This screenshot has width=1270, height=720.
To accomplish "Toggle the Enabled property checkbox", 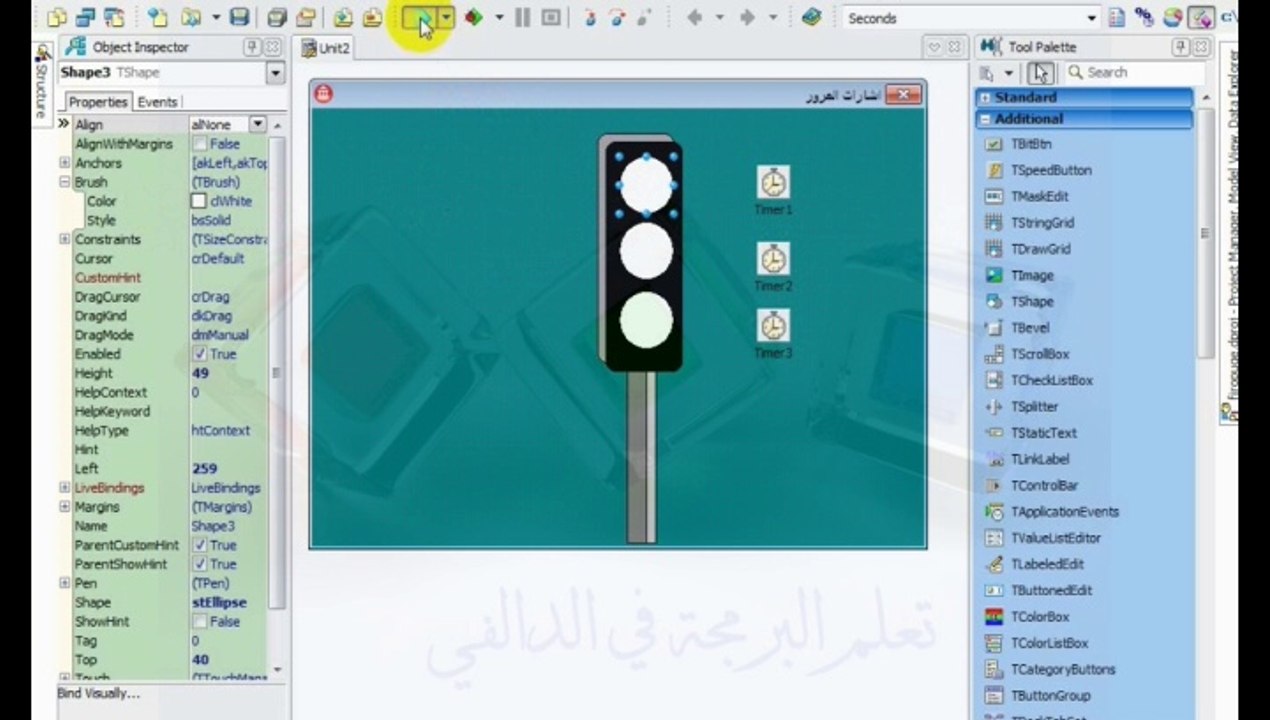I will point(200,354).
